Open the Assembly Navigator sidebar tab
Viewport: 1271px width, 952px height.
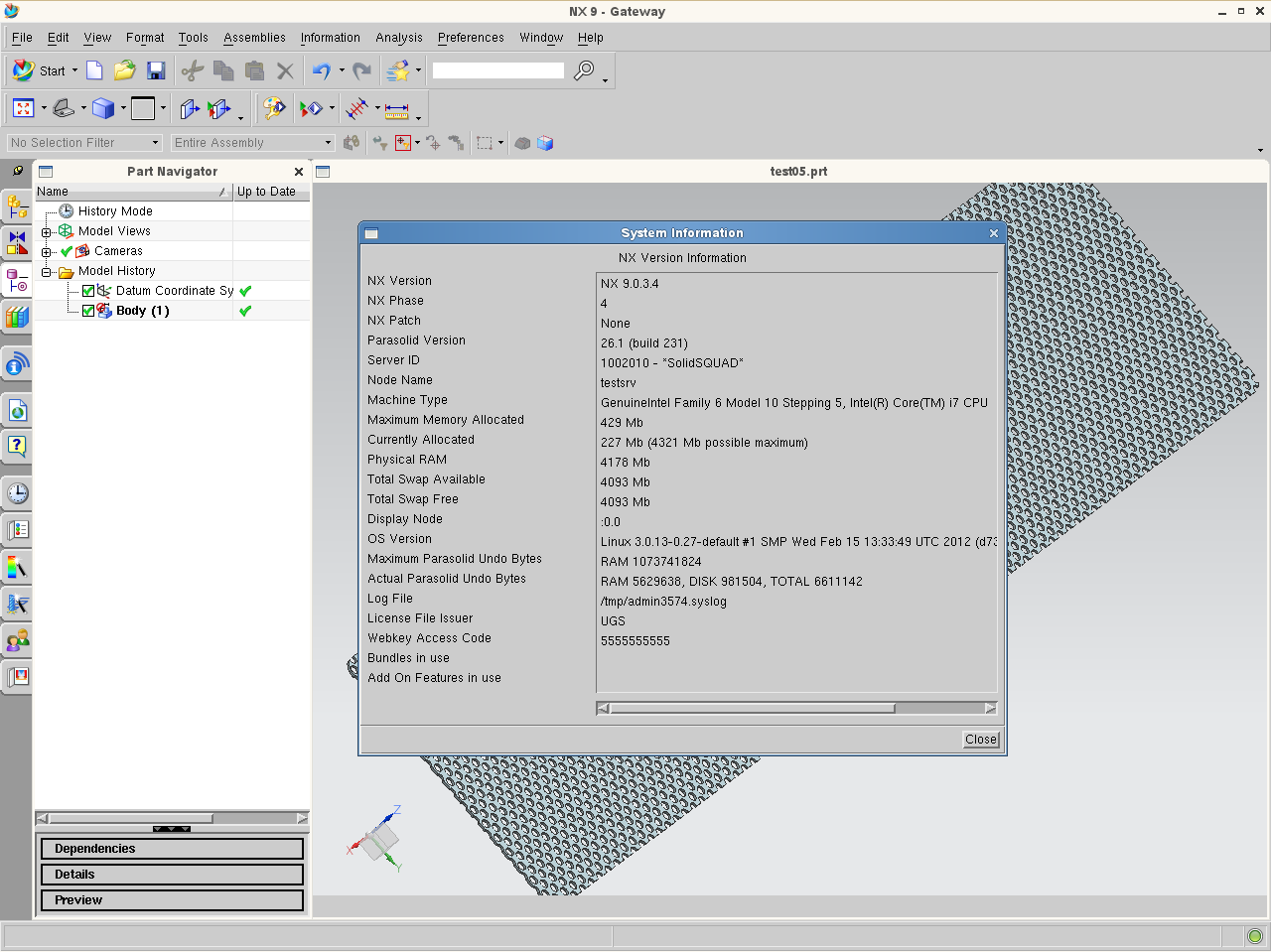coord(17,206)
